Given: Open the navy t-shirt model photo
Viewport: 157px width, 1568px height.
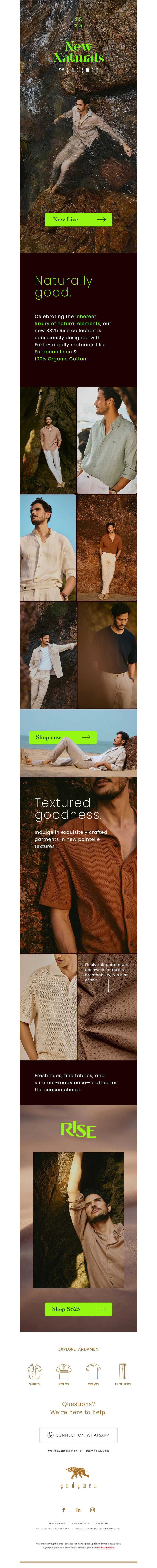Looking at the screenshot, I should tap(107, 656).
